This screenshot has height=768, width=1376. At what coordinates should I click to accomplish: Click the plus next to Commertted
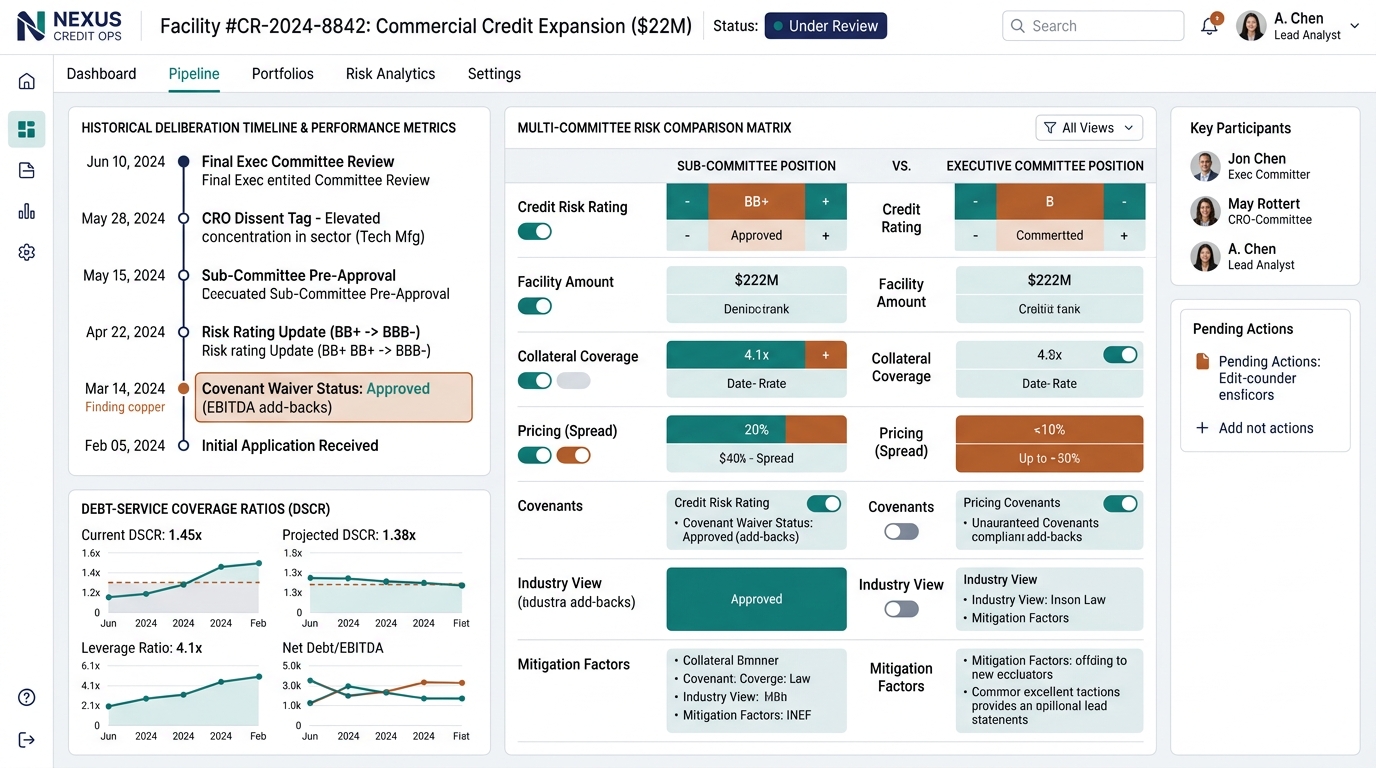click(1124, 236)
